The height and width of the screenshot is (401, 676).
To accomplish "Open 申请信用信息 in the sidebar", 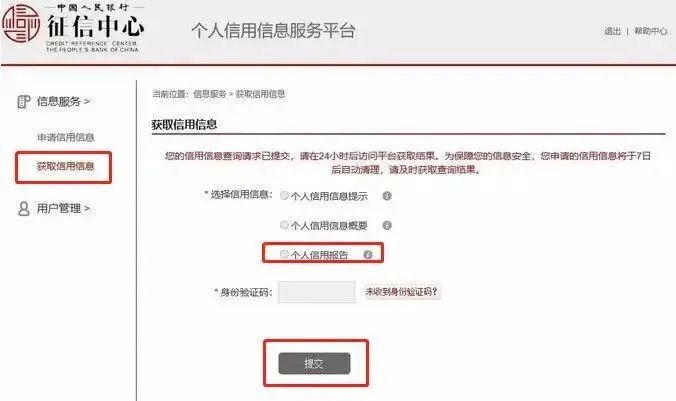I will coord(66,138).
